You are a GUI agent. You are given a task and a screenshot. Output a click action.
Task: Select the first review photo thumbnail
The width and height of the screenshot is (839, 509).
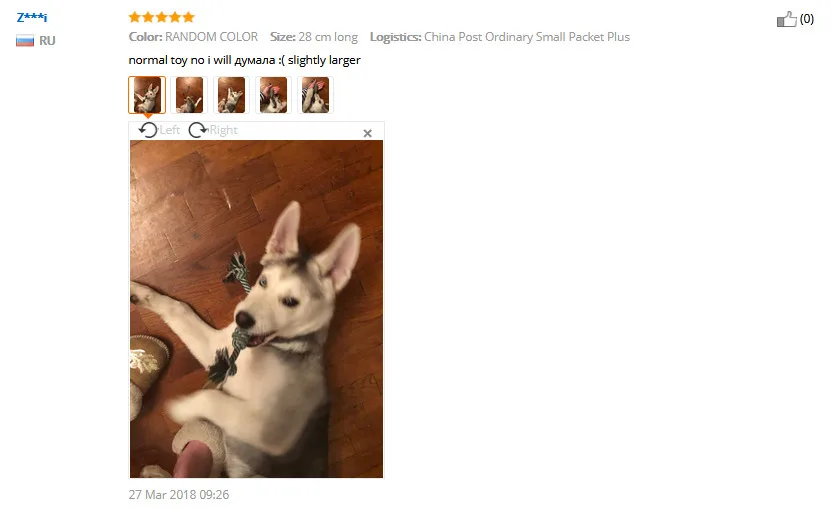(x=147, y=95)
